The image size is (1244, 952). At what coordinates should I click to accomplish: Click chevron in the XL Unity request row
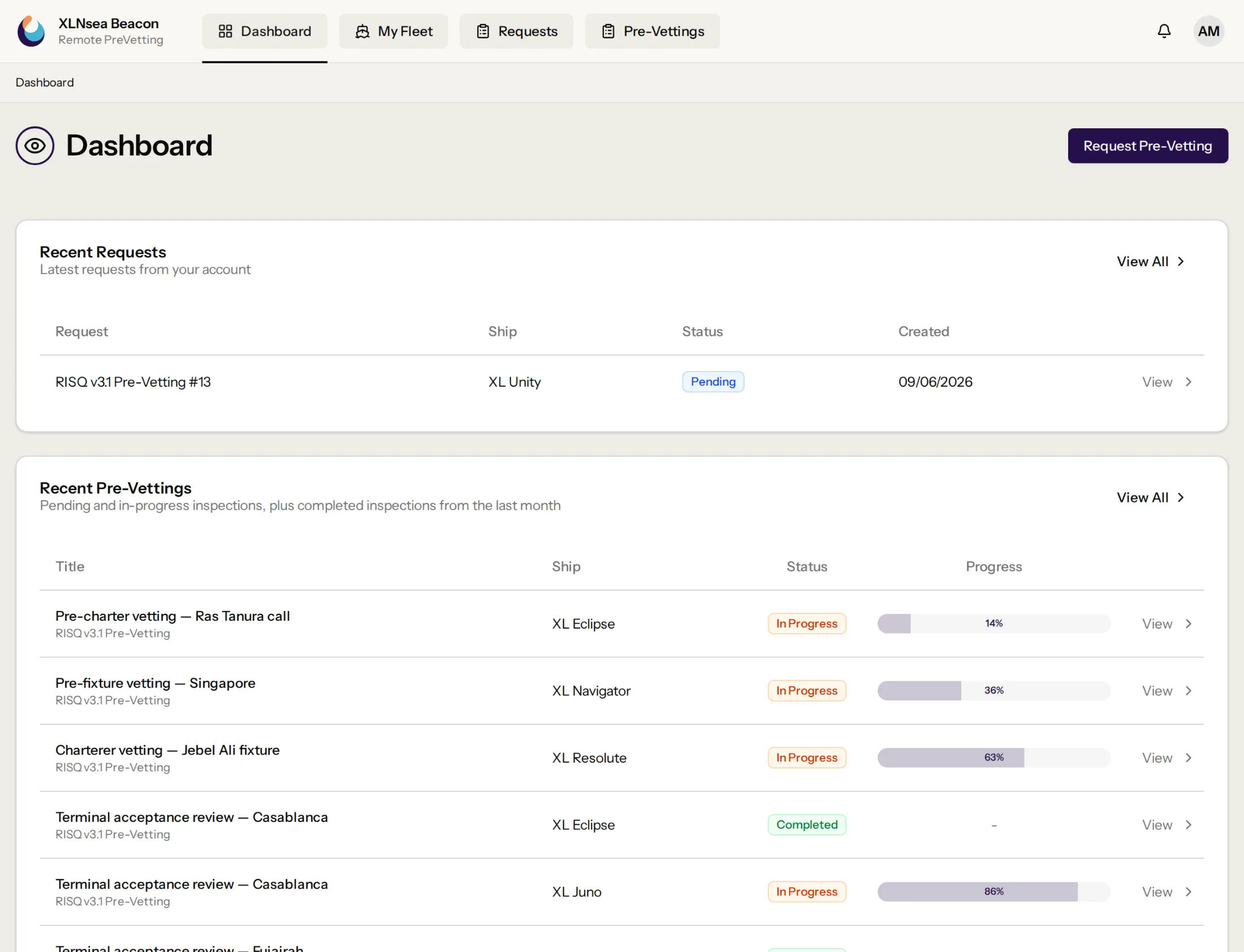point(1189,382)
